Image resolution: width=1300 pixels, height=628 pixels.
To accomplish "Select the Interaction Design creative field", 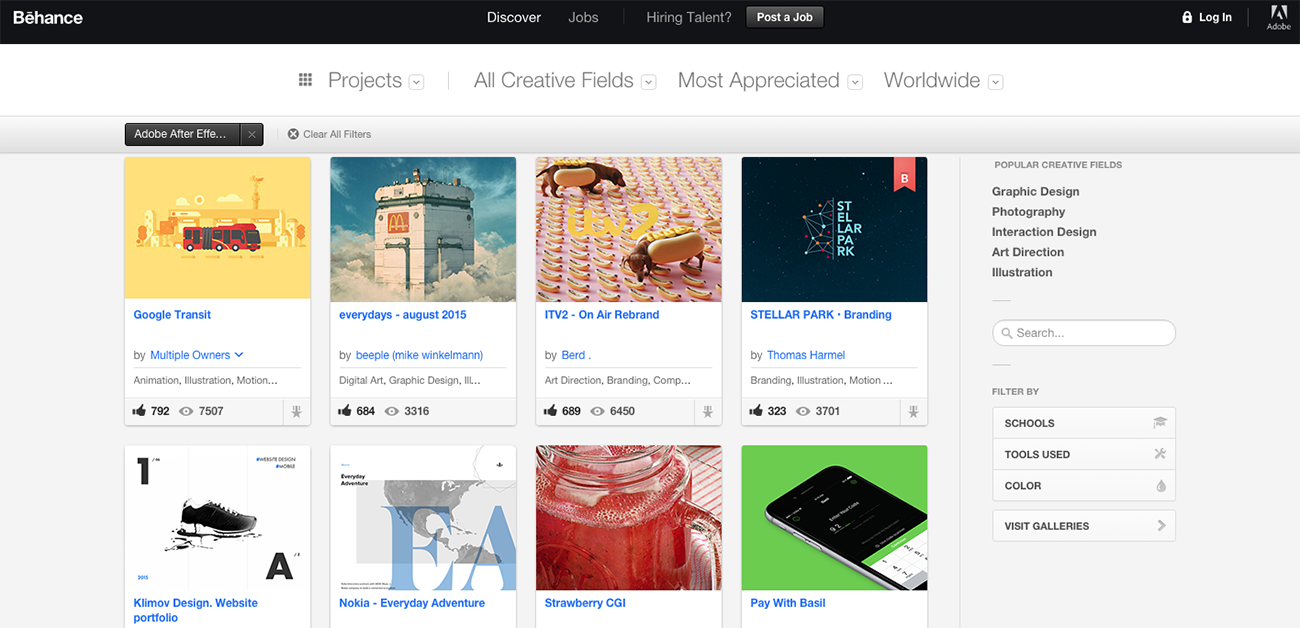I will (x=1044, y=231).
